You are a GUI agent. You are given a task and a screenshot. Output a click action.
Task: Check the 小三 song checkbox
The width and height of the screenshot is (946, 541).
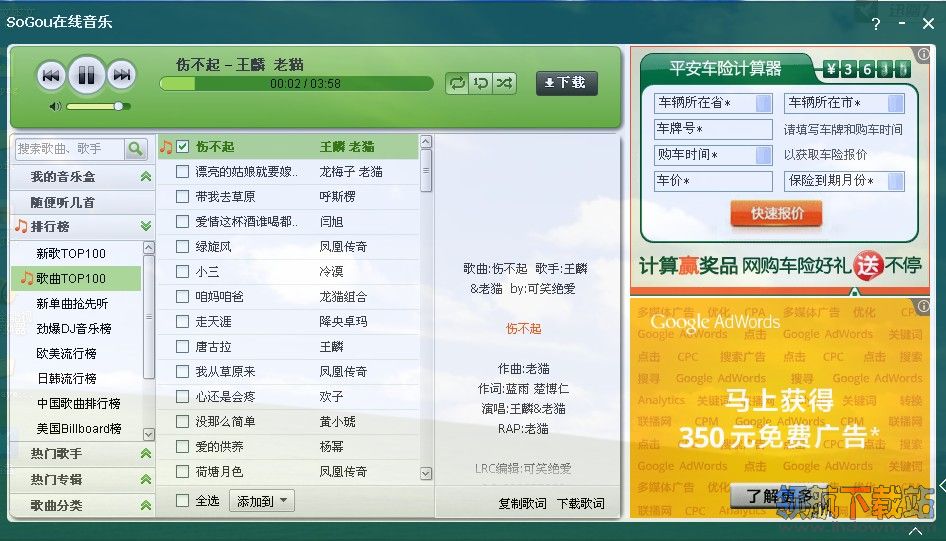(x=182, y=271)
